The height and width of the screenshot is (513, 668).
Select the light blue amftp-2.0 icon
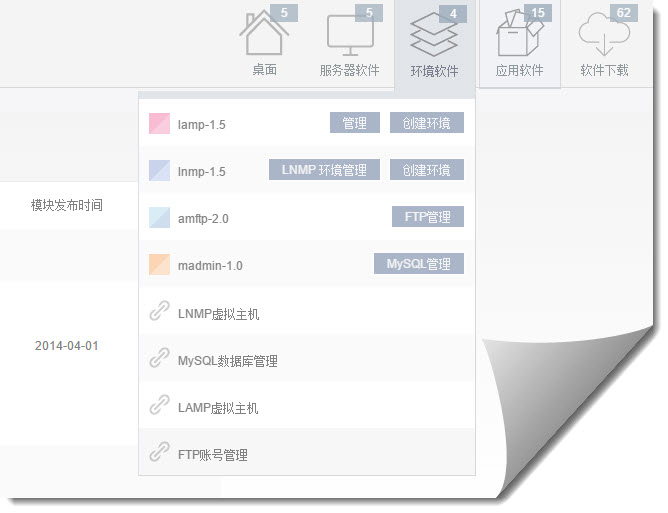(x=159, y=218)
